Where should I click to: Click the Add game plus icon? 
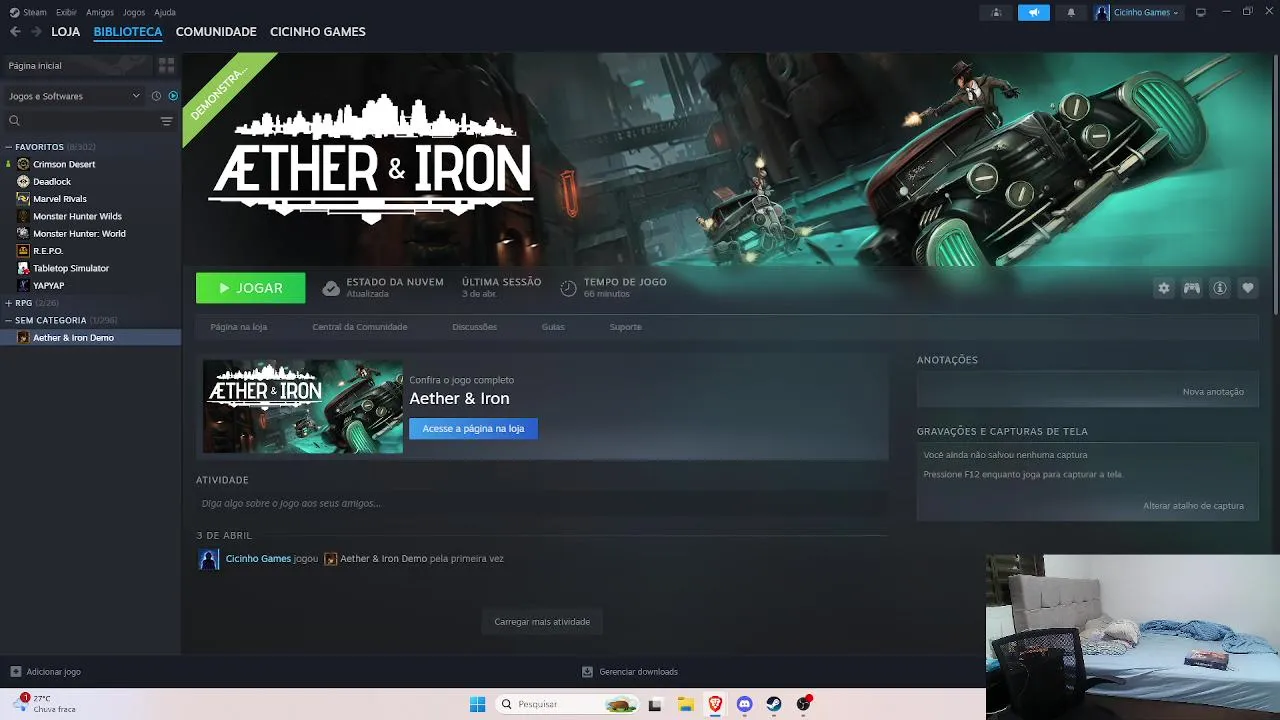15,672
